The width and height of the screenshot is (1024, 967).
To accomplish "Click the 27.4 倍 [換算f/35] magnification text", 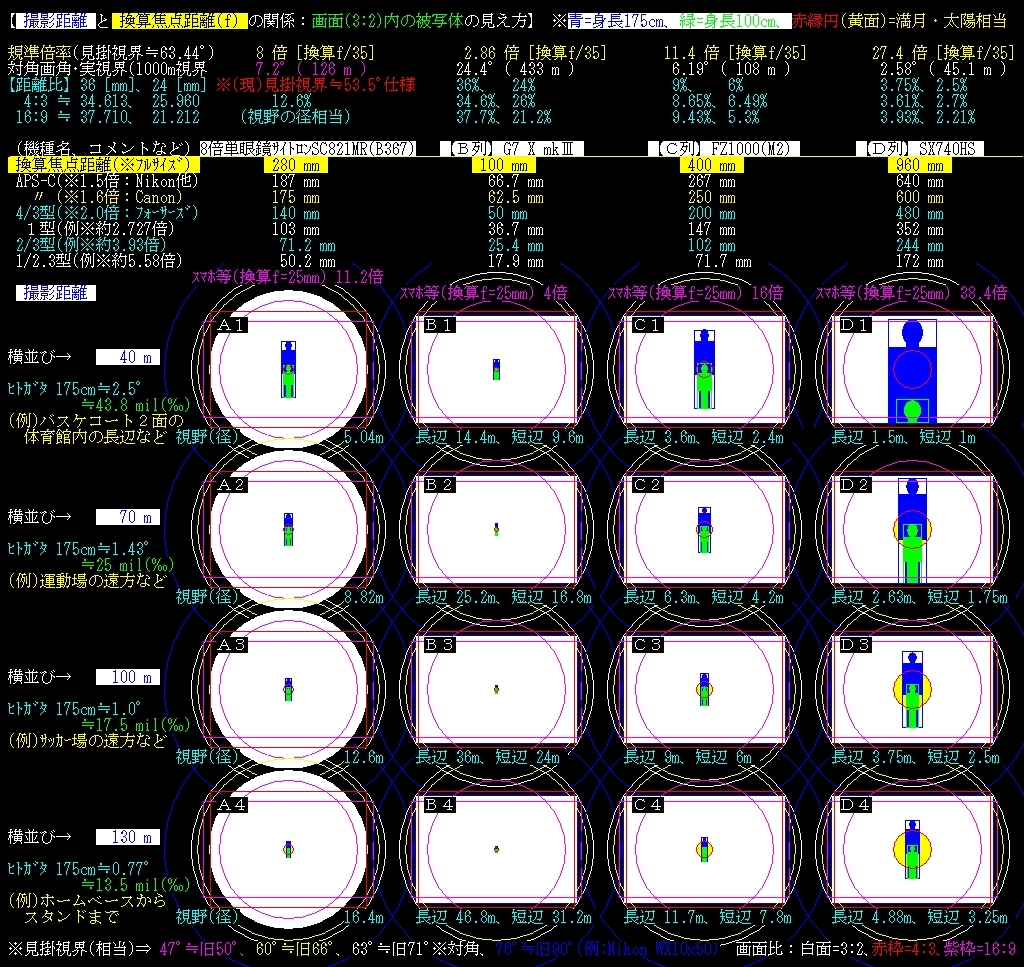I will (x=944, y=52).
